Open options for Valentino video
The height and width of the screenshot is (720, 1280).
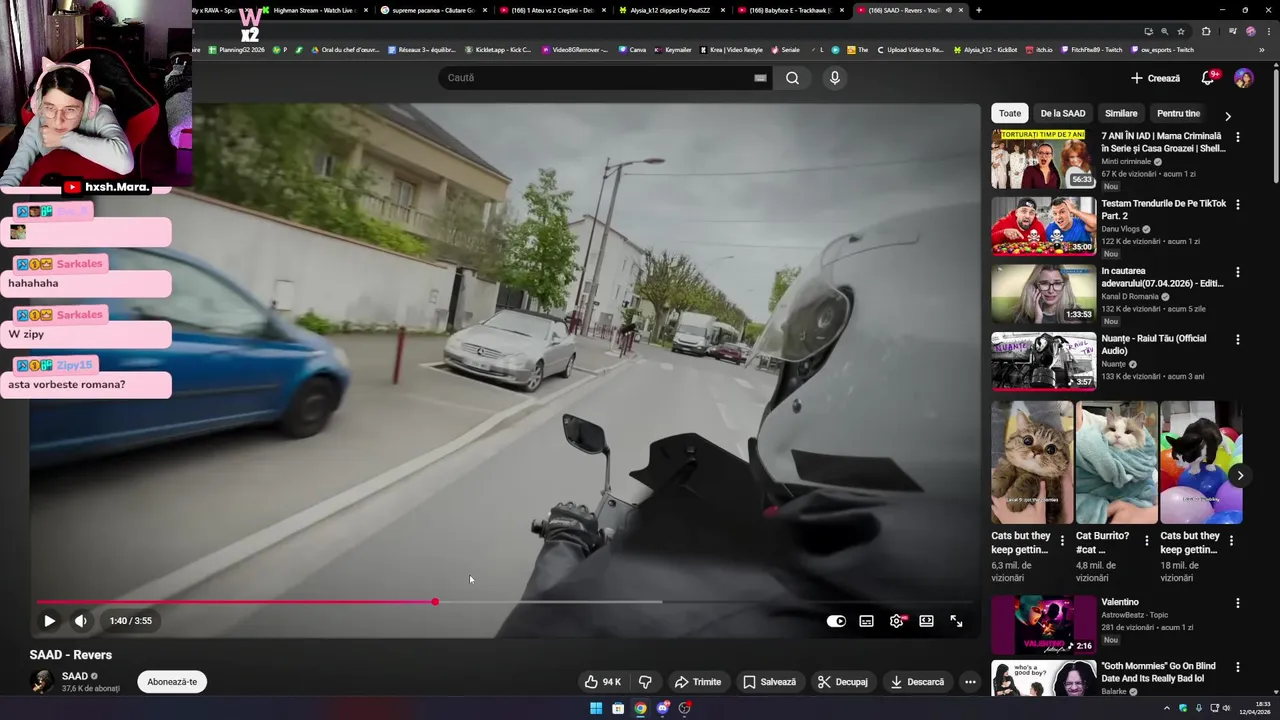click(1238, 603)
